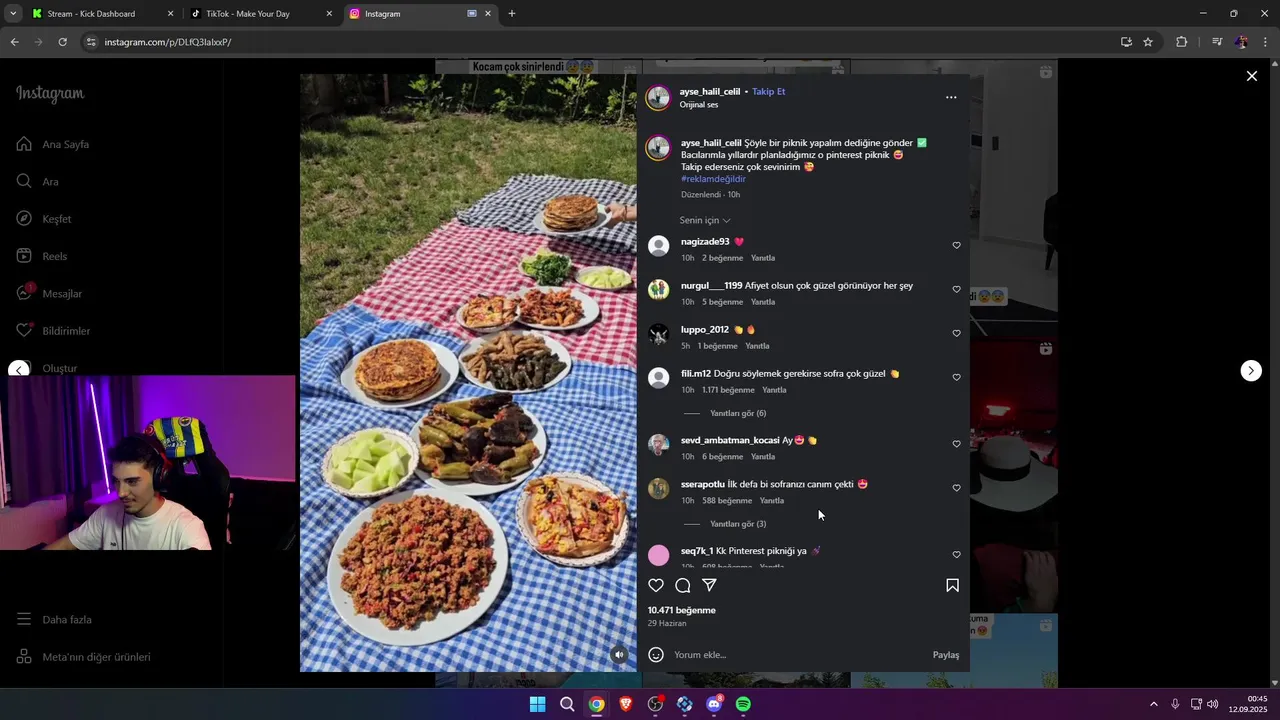Open comment bubble icon under the post
The width and height of the screenshot is (1280, 720).
[x=683, y=585]
